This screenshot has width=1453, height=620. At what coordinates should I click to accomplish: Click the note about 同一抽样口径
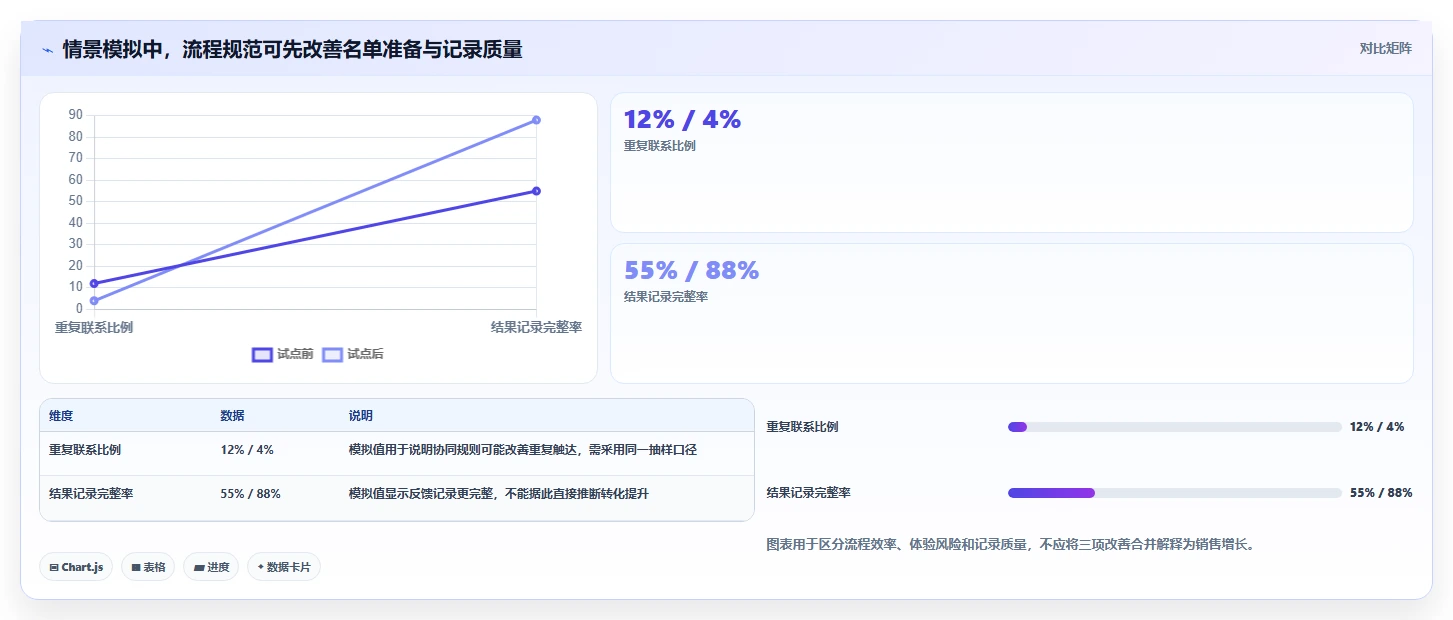coord(522,450)
